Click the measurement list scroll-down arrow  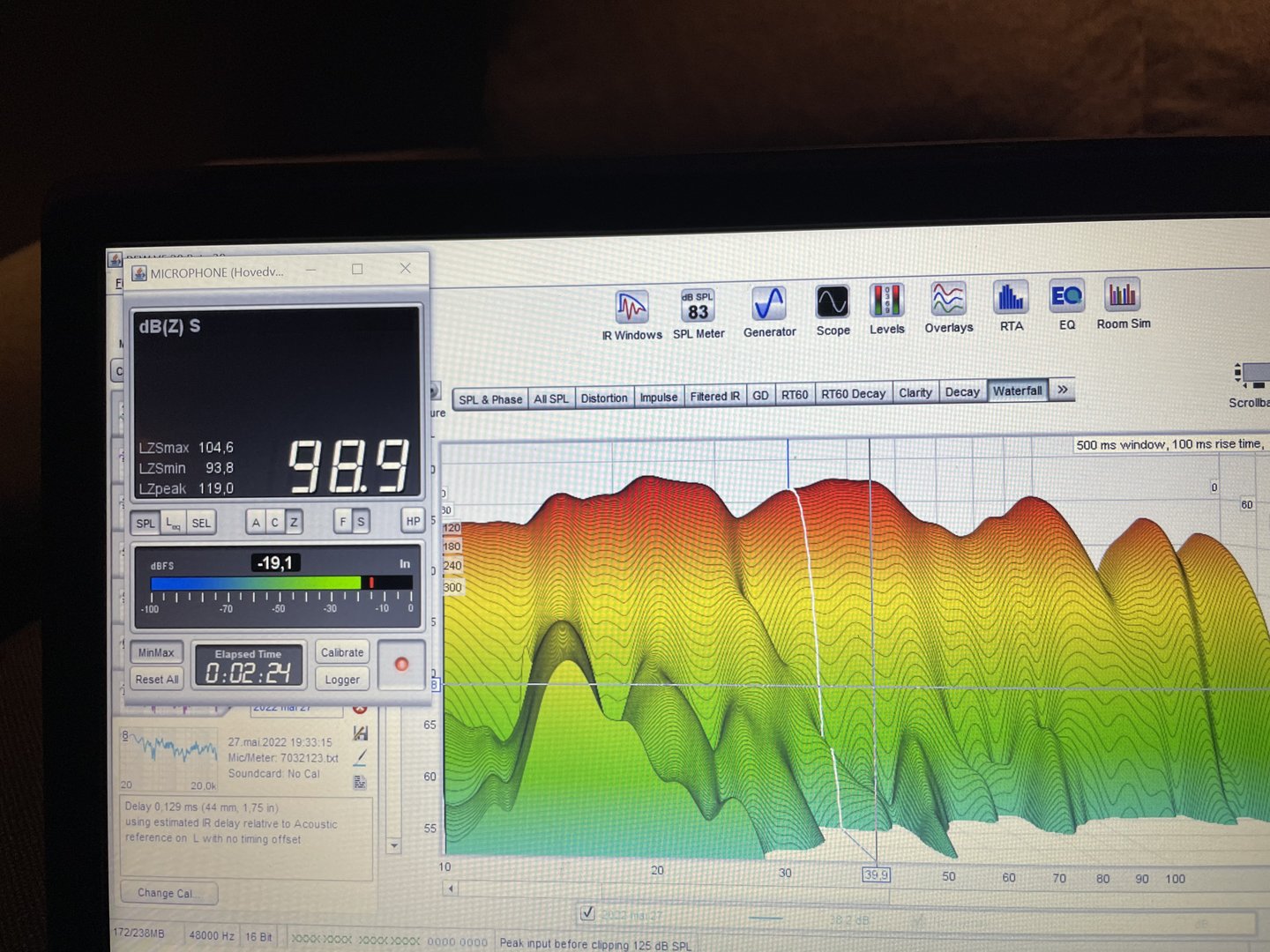[x=394, y=846]
